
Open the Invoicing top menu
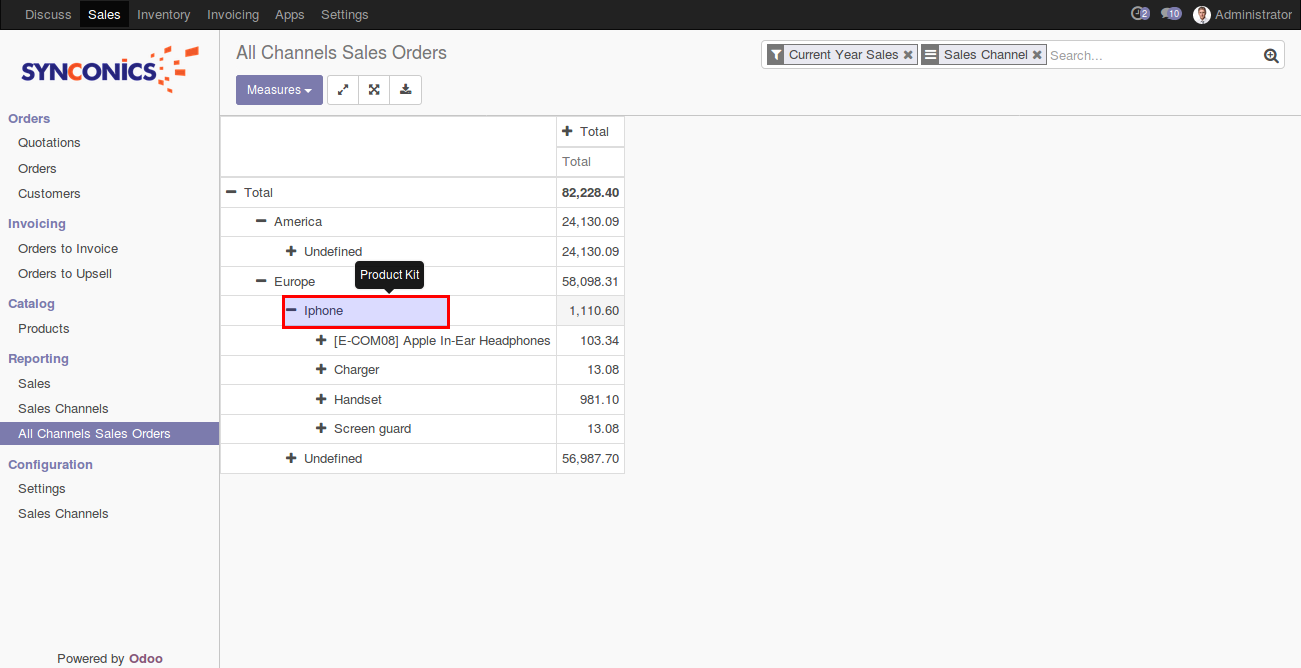[x=232, y=14]
